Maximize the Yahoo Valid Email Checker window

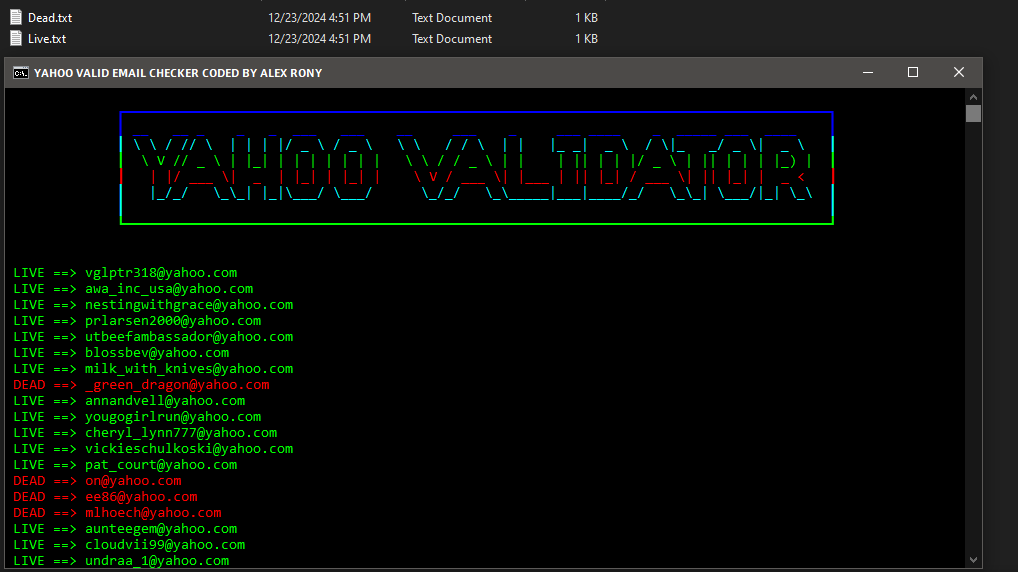point(913,72)
